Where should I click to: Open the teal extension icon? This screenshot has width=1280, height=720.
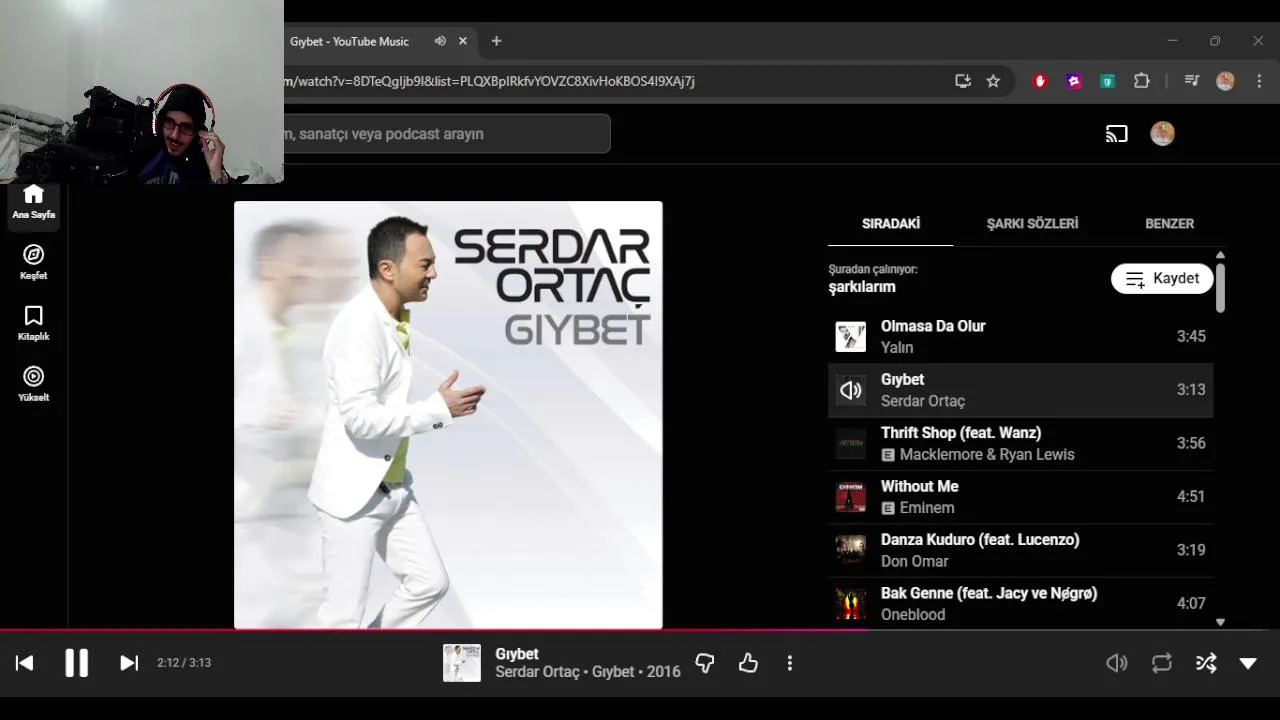point(1108,81)
